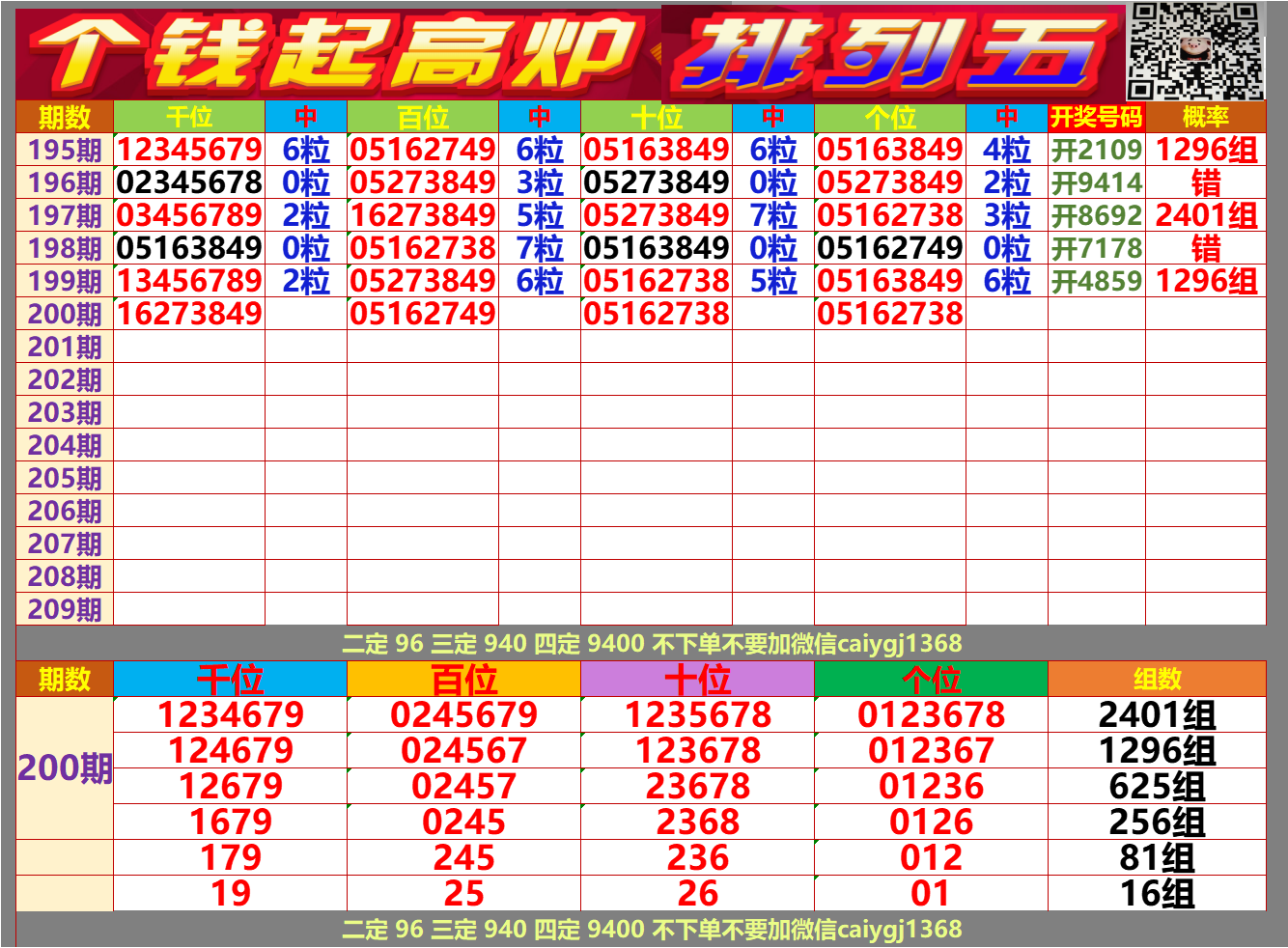This screenshot has height=948, width=1288.
Task: Click the pig avatar inside the QR code
Action: click(1195, 50)
